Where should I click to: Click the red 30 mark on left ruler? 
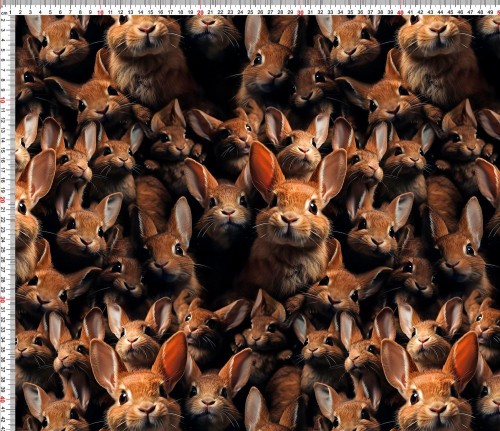[x=3, y=300]
